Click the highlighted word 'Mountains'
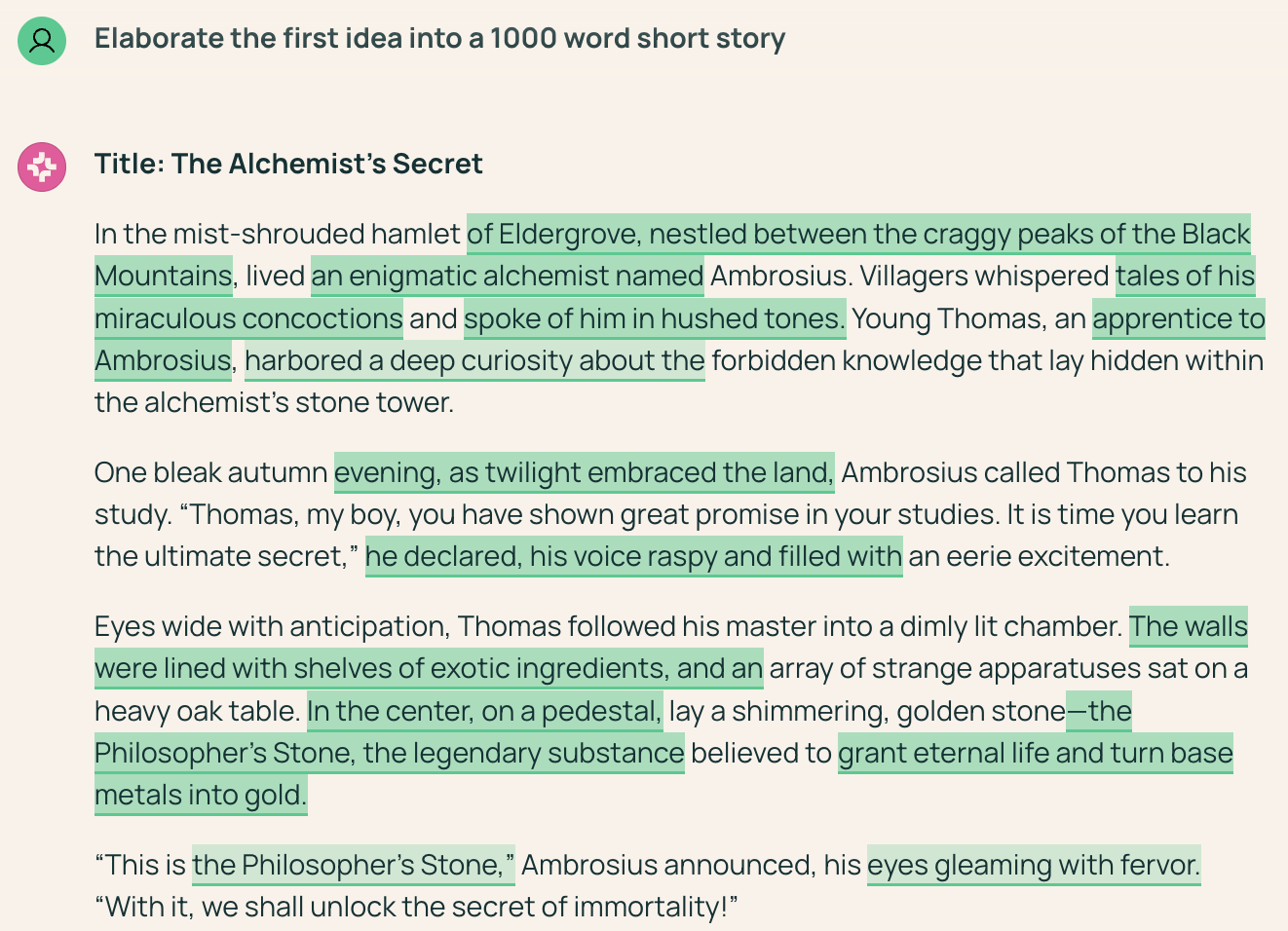The image size is (1288, 931). (164, 277)
